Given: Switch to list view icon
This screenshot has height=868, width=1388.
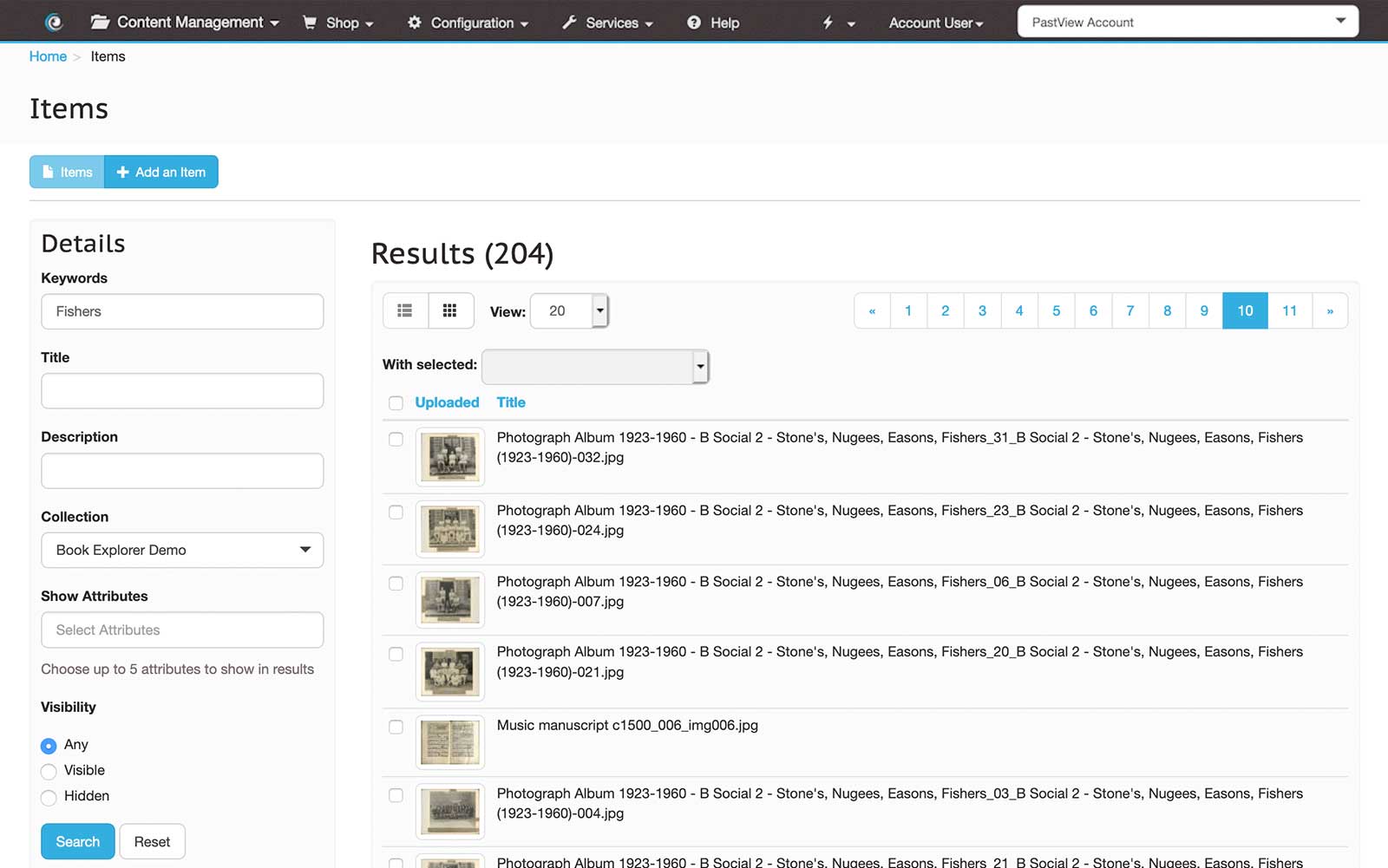Looking at the screenshot, I should [x=405, y=310].
